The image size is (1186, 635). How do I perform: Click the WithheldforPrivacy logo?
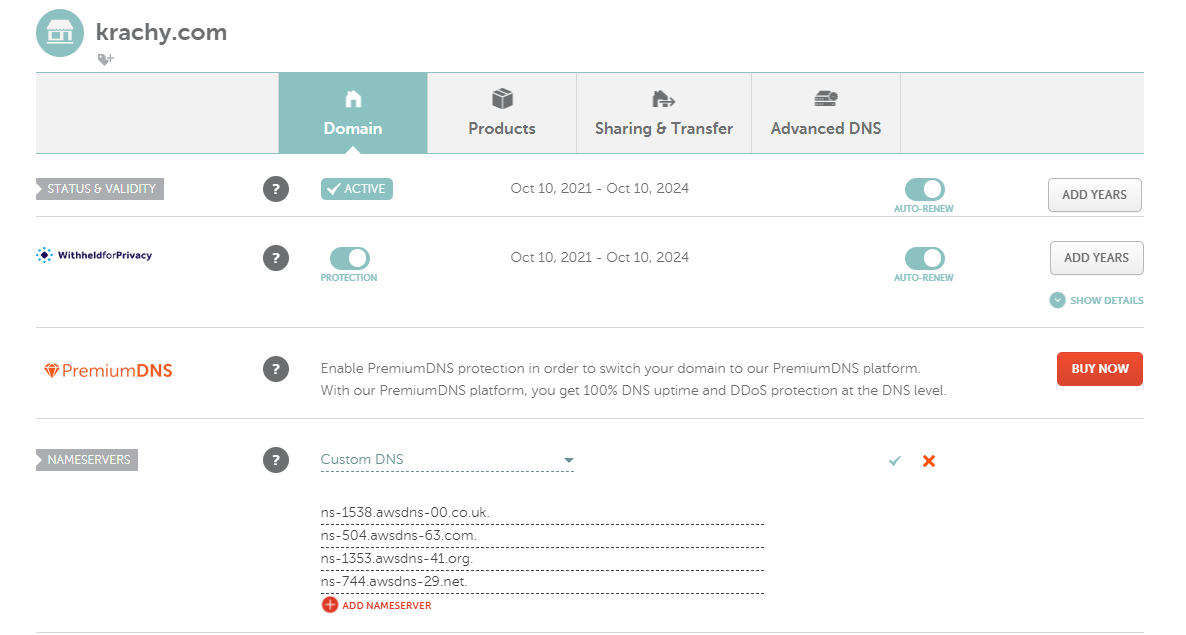coord(94,255)
